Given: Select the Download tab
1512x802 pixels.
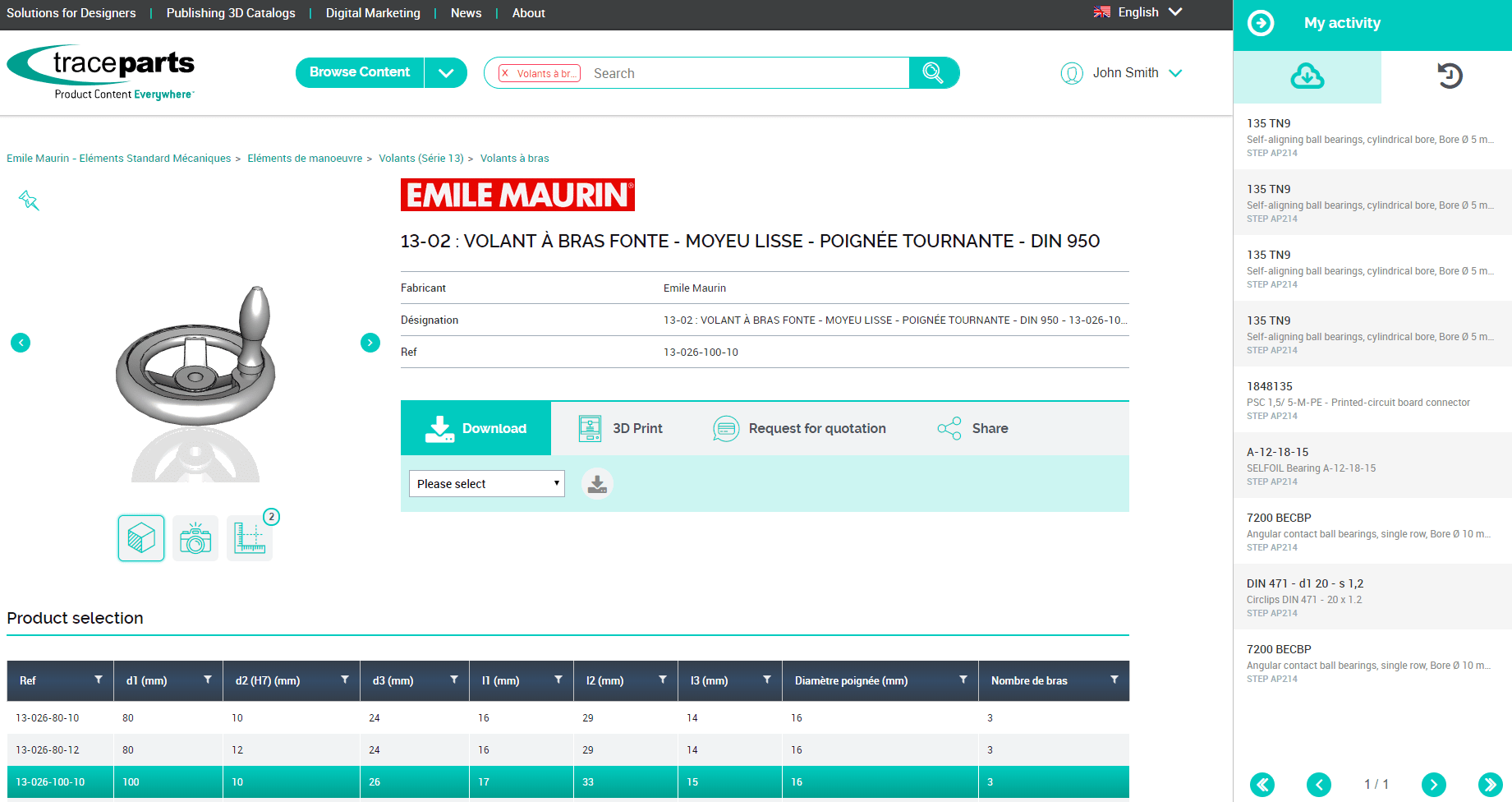Looking at the screenshot, I should point(476,428).
